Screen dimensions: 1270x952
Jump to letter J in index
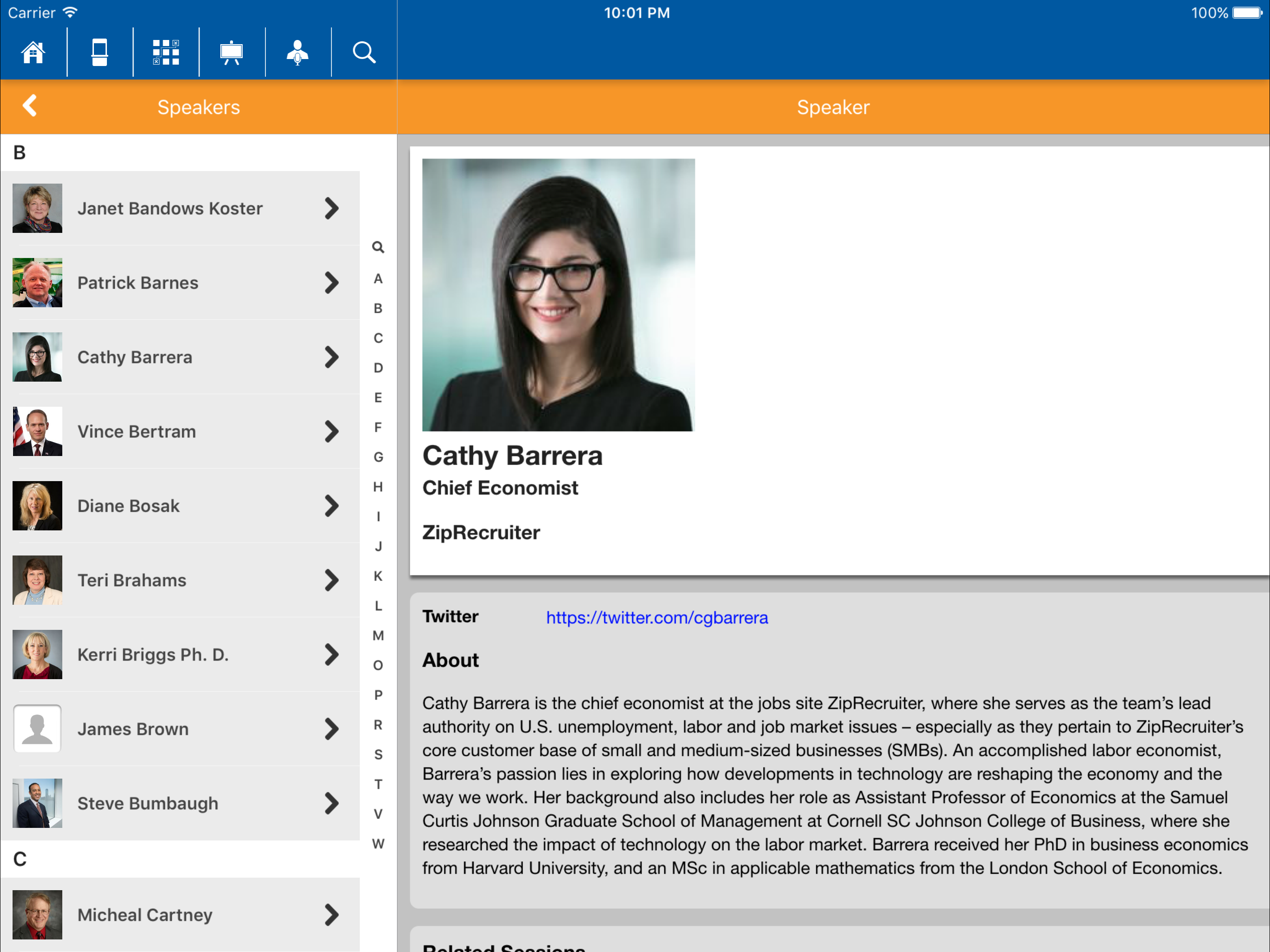pyautogui.click(x=378, y=546)
